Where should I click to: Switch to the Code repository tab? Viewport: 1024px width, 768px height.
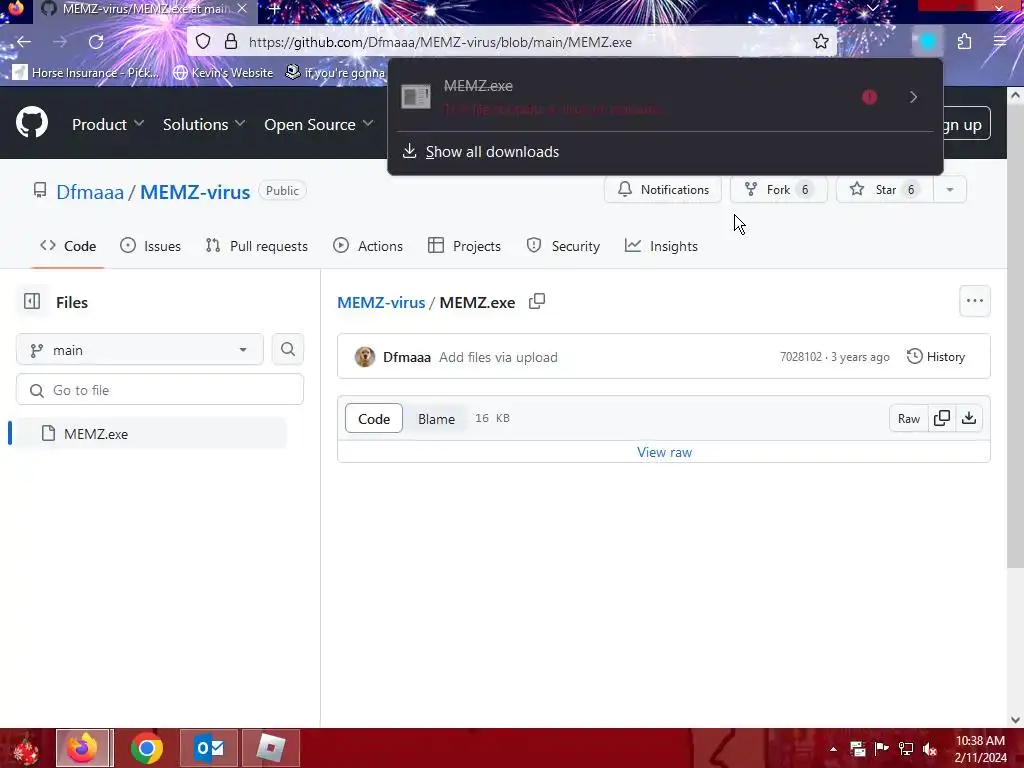68,246
